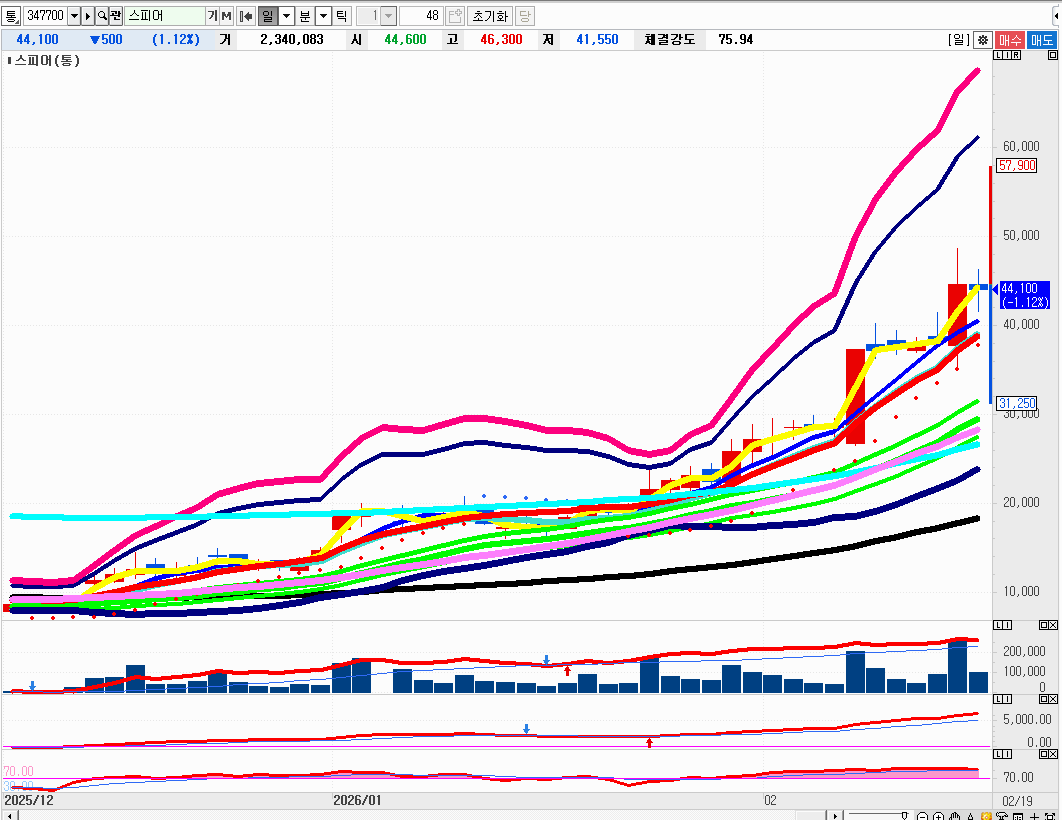Click the zoom slider handle at bottom
Viewport: 1062px width, 820px height.
tap(905, 815)
